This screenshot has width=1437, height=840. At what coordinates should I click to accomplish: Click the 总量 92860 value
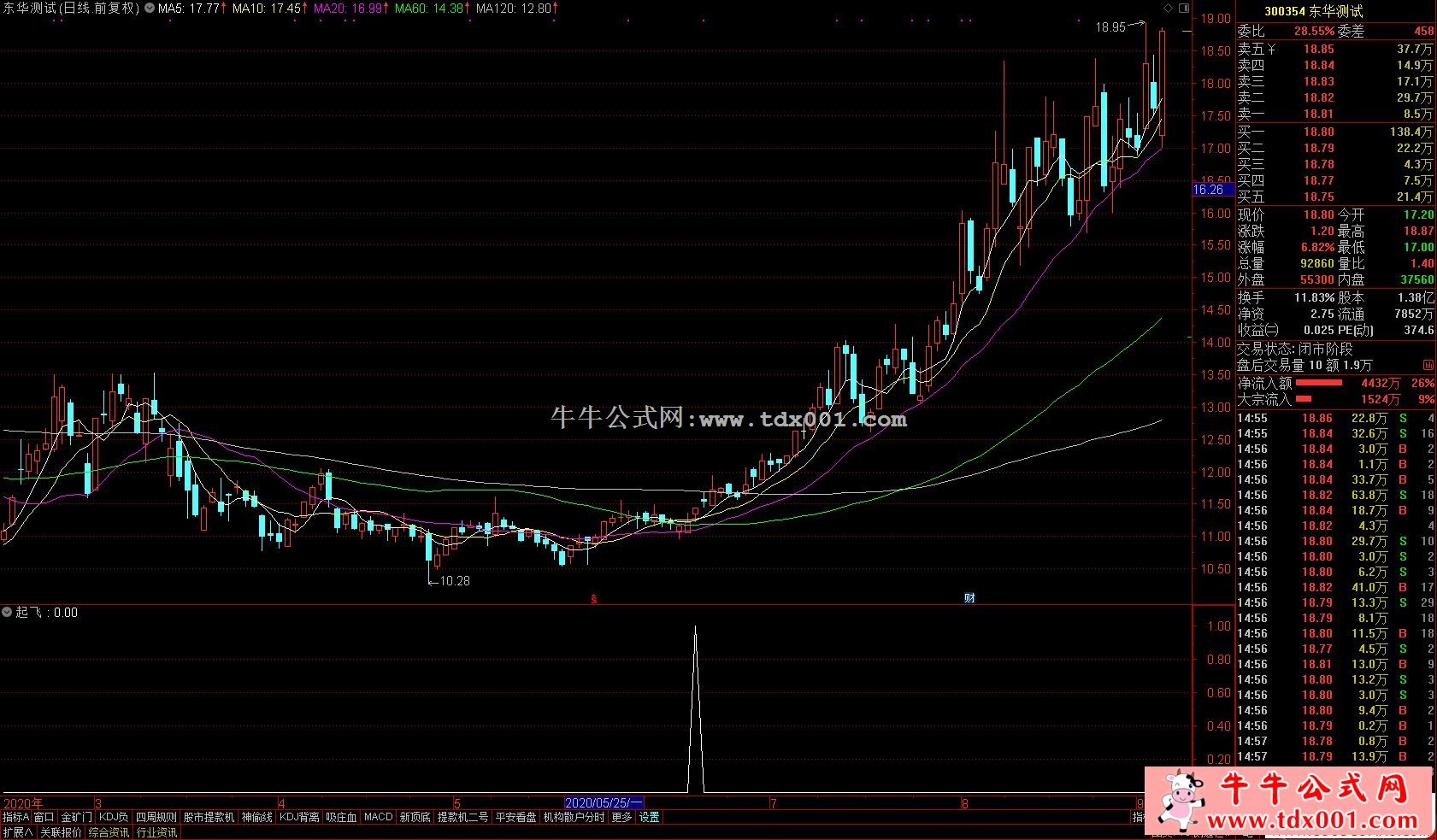[x=1317, y=264]
